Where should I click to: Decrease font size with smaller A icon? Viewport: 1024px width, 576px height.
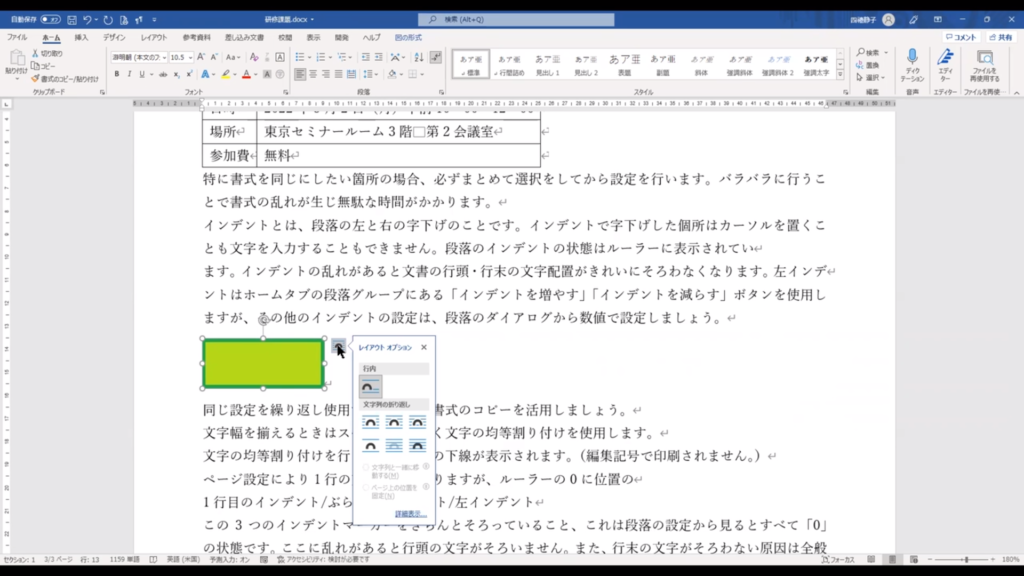coord(214,57)
